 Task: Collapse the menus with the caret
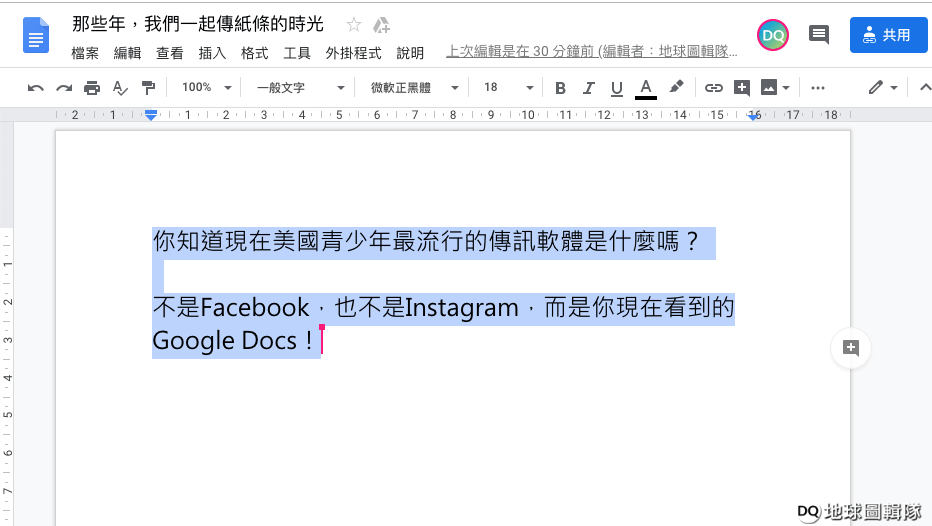coord(925,88)
